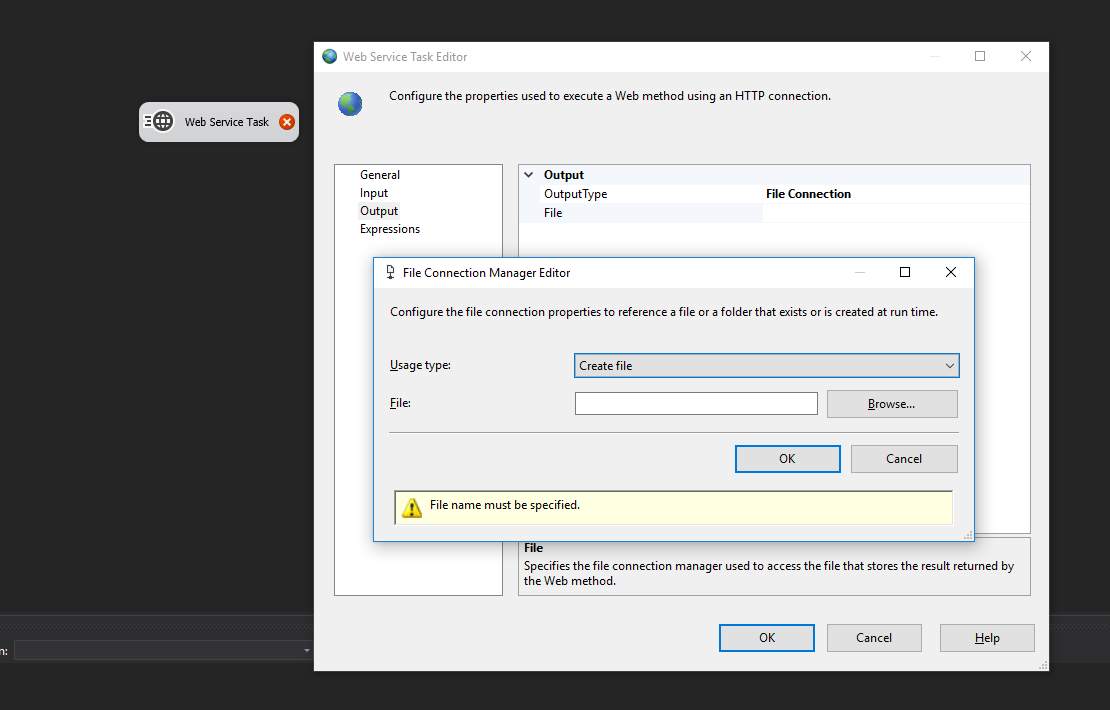Click the File path text field
Image resolution: width=1110 pixels, height=710 pixels.
tap(696, 404)
